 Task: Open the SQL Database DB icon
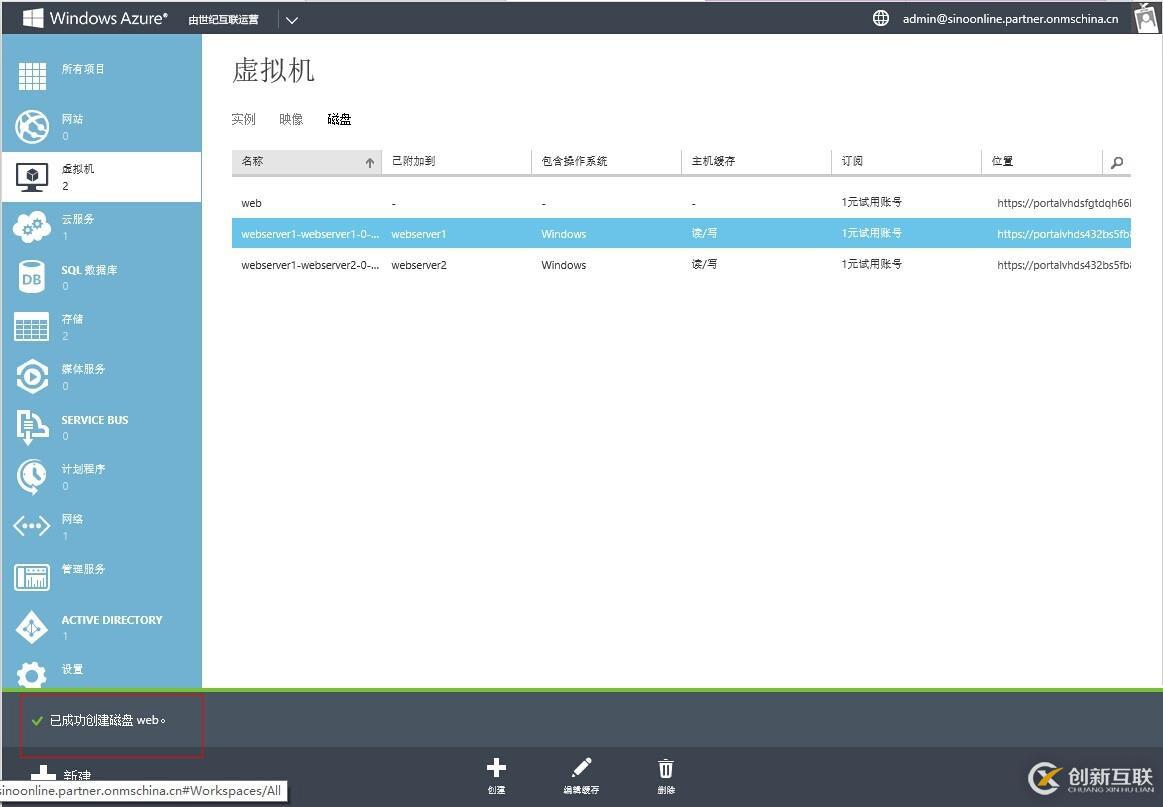(x=32, y=277)
